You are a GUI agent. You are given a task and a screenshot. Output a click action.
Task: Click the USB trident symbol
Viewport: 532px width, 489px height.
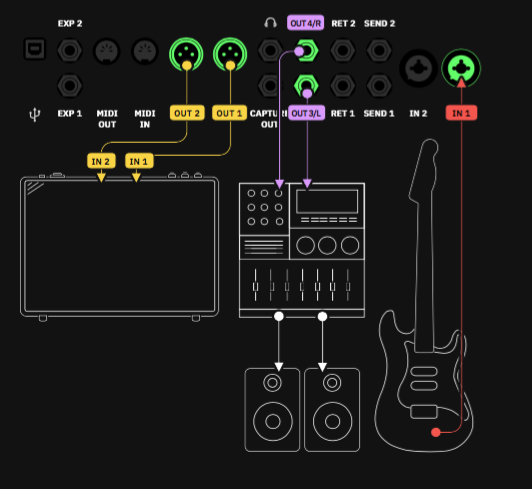pos(35,115)
